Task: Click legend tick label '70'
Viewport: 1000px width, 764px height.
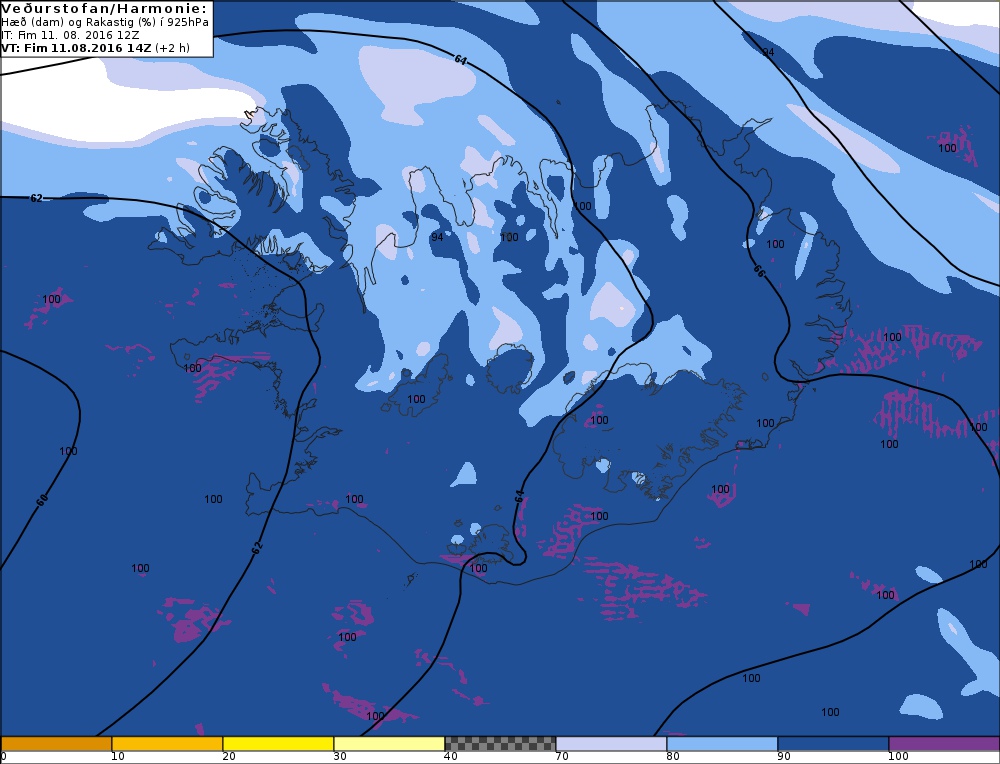Action: click(562, 757)
